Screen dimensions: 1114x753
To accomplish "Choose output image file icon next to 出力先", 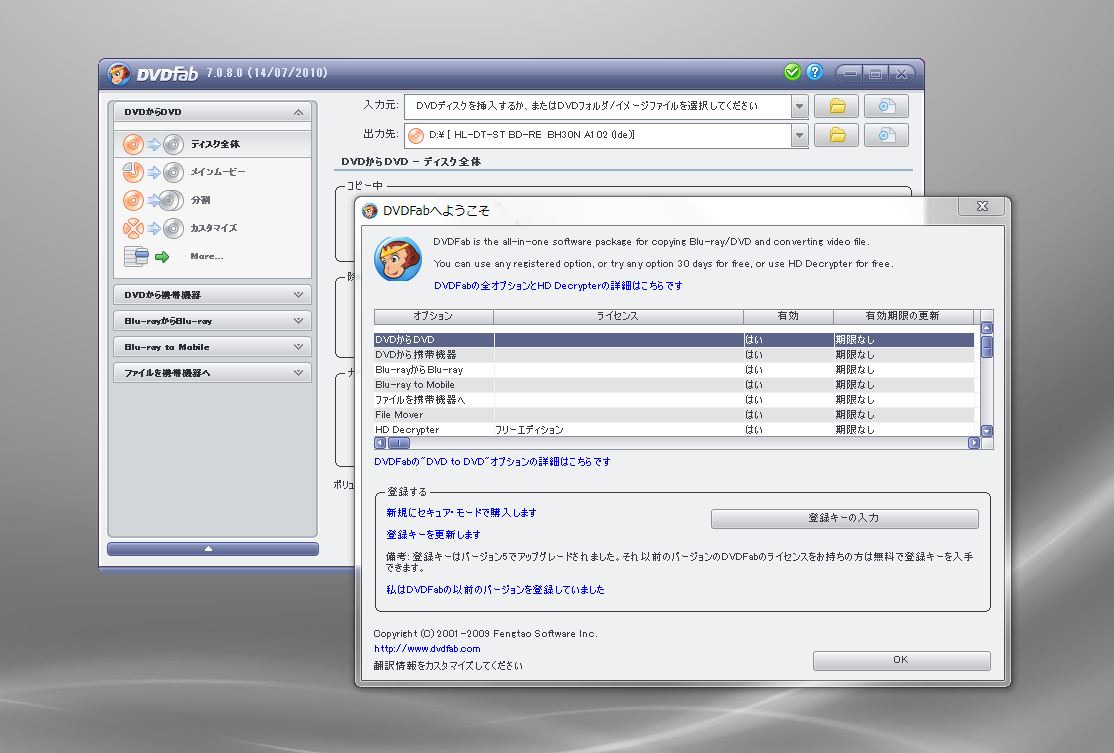I will coord(886,135).
